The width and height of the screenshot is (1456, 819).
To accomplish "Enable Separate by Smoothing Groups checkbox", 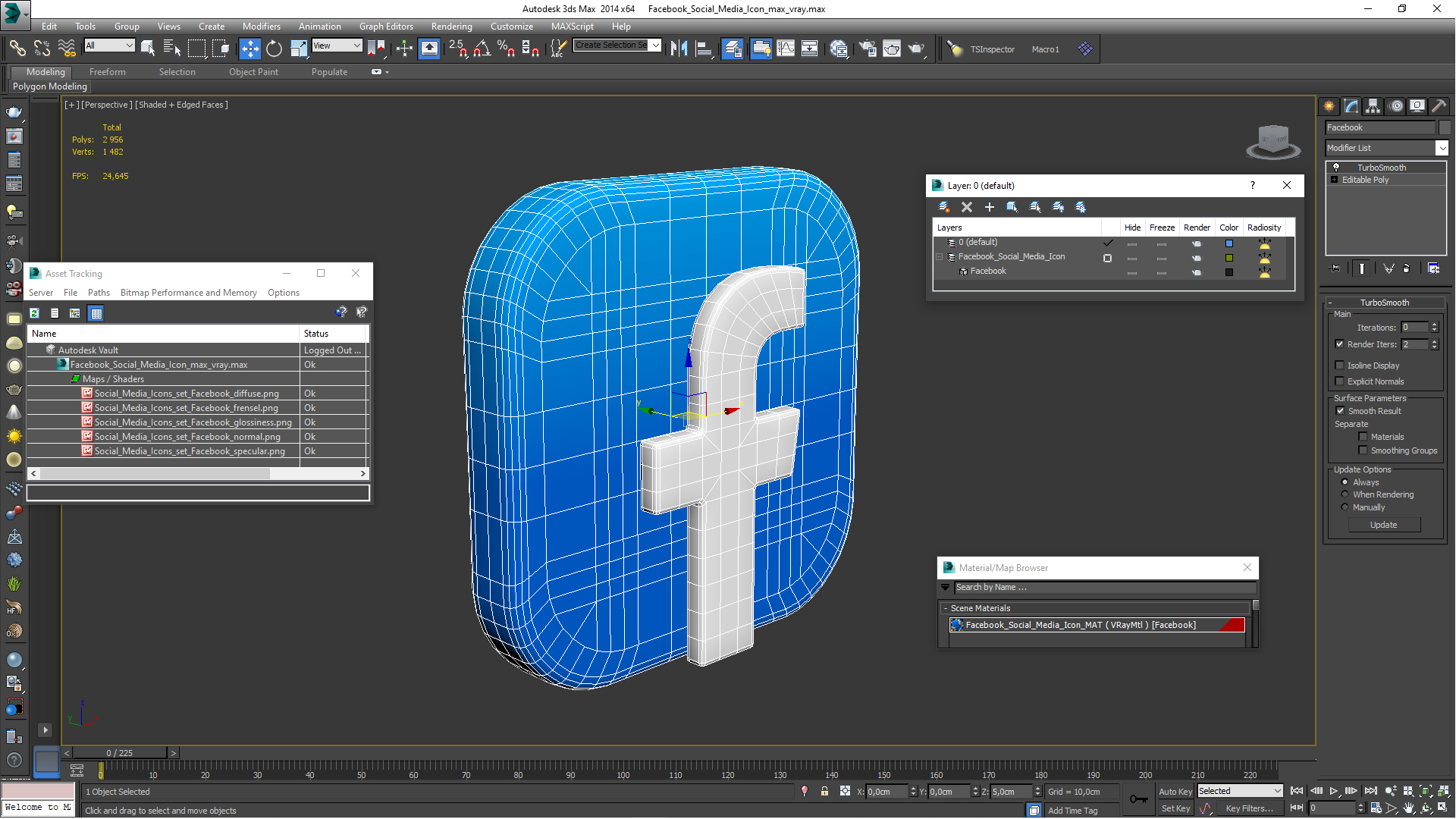I will (1363, 450).
